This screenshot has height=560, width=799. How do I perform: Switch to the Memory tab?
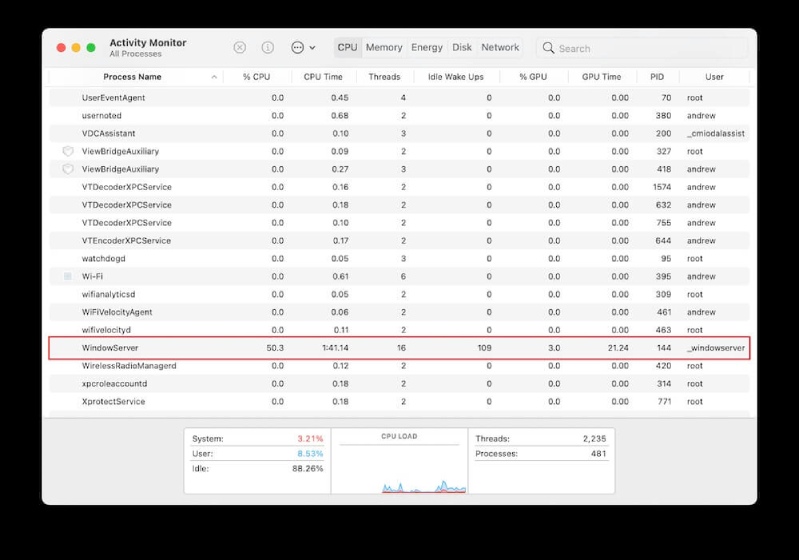coord(384,47)
